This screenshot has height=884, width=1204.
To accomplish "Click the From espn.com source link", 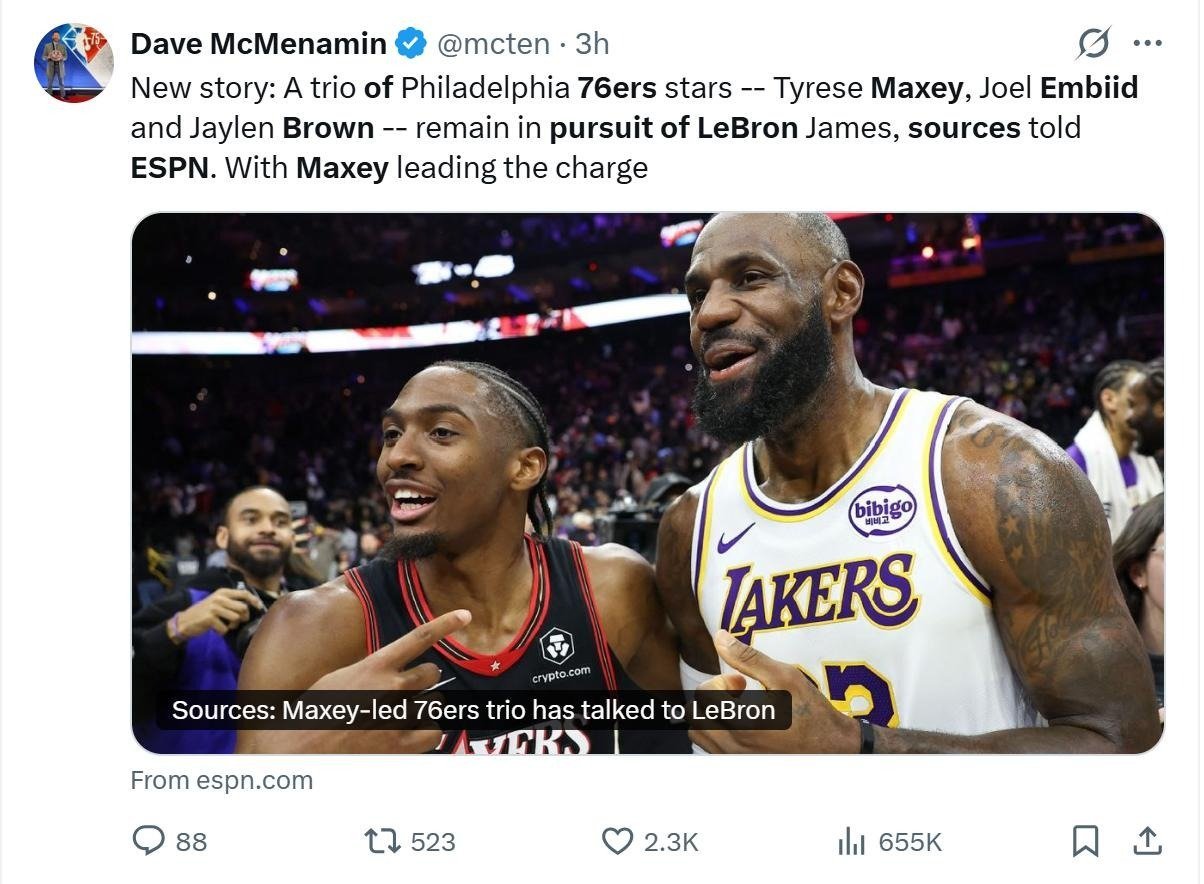I will (x=222, y=780).
